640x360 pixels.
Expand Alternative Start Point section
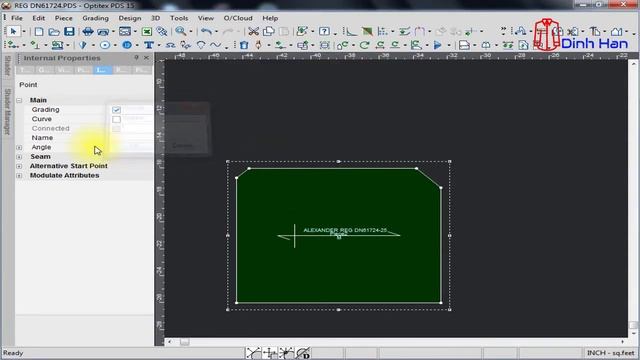tap(19, 166)
